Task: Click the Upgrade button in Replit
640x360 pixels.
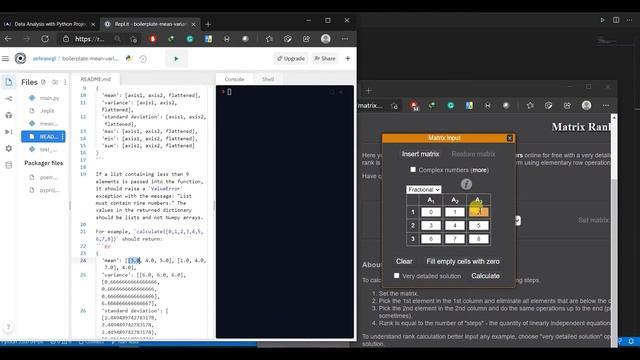Action: [291, 59]
